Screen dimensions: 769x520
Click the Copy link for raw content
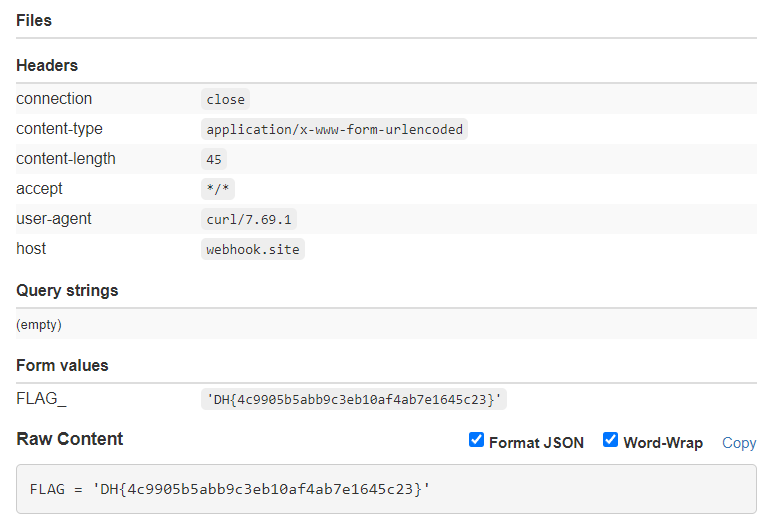(739, 443)
